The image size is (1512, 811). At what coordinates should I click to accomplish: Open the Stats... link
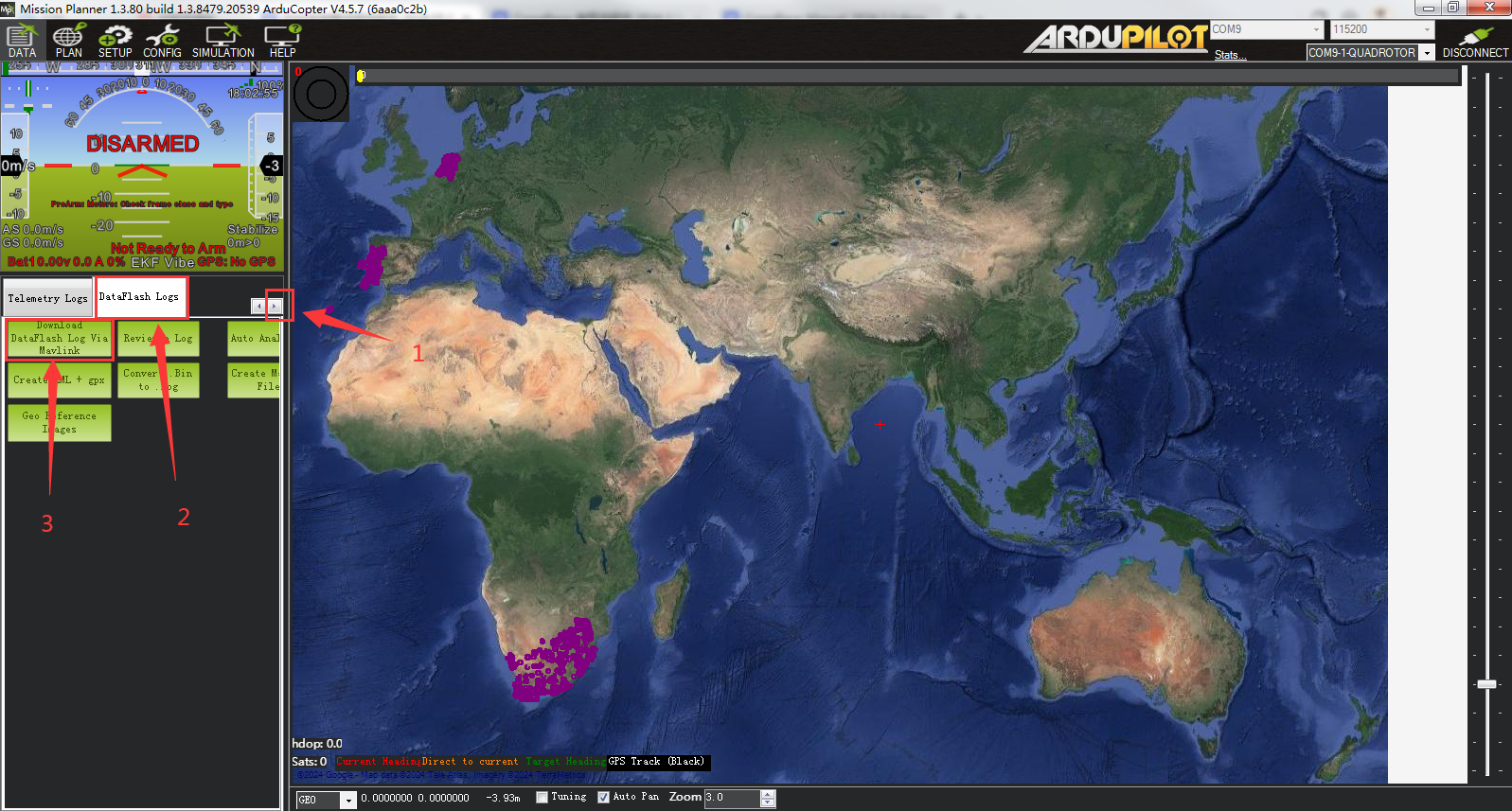point(1230,55)
